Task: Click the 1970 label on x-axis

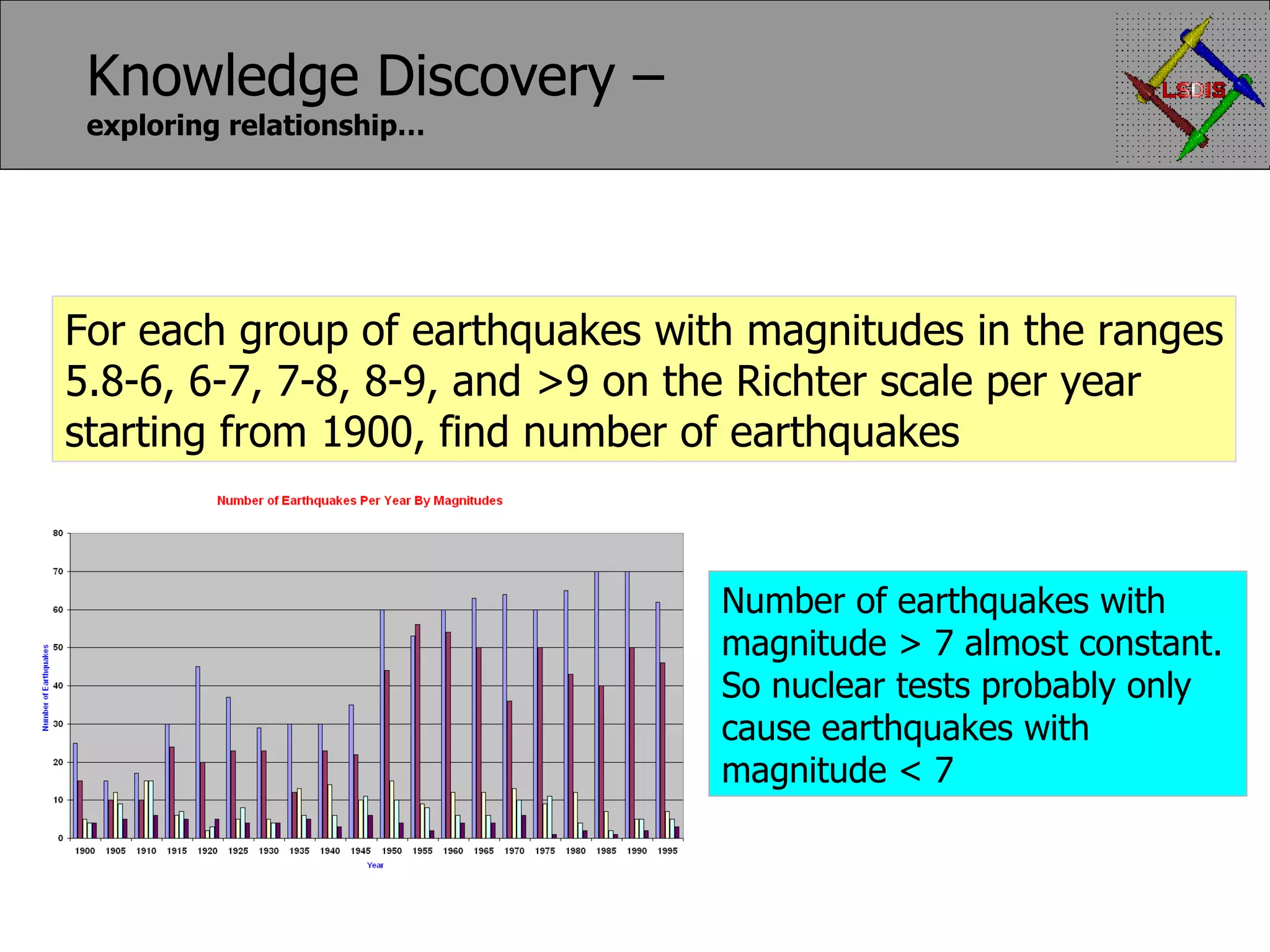Action: (x=514, y=851)
